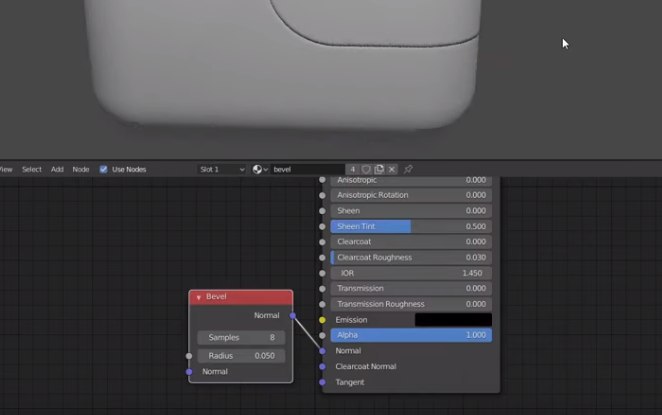Click the material name field bevel
Viewport: 662px width, 415px height.
click(x=308, y=169)
